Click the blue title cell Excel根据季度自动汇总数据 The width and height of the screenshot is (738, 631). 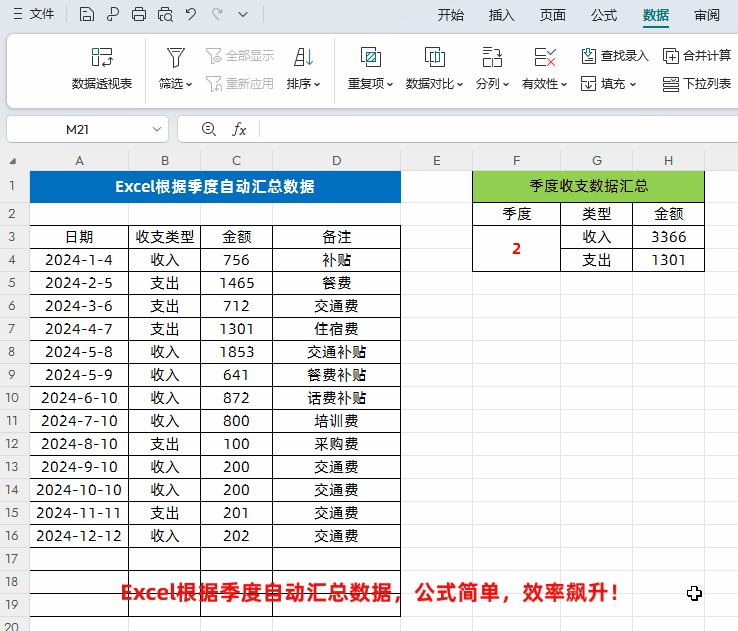click(x=215, y=187)
